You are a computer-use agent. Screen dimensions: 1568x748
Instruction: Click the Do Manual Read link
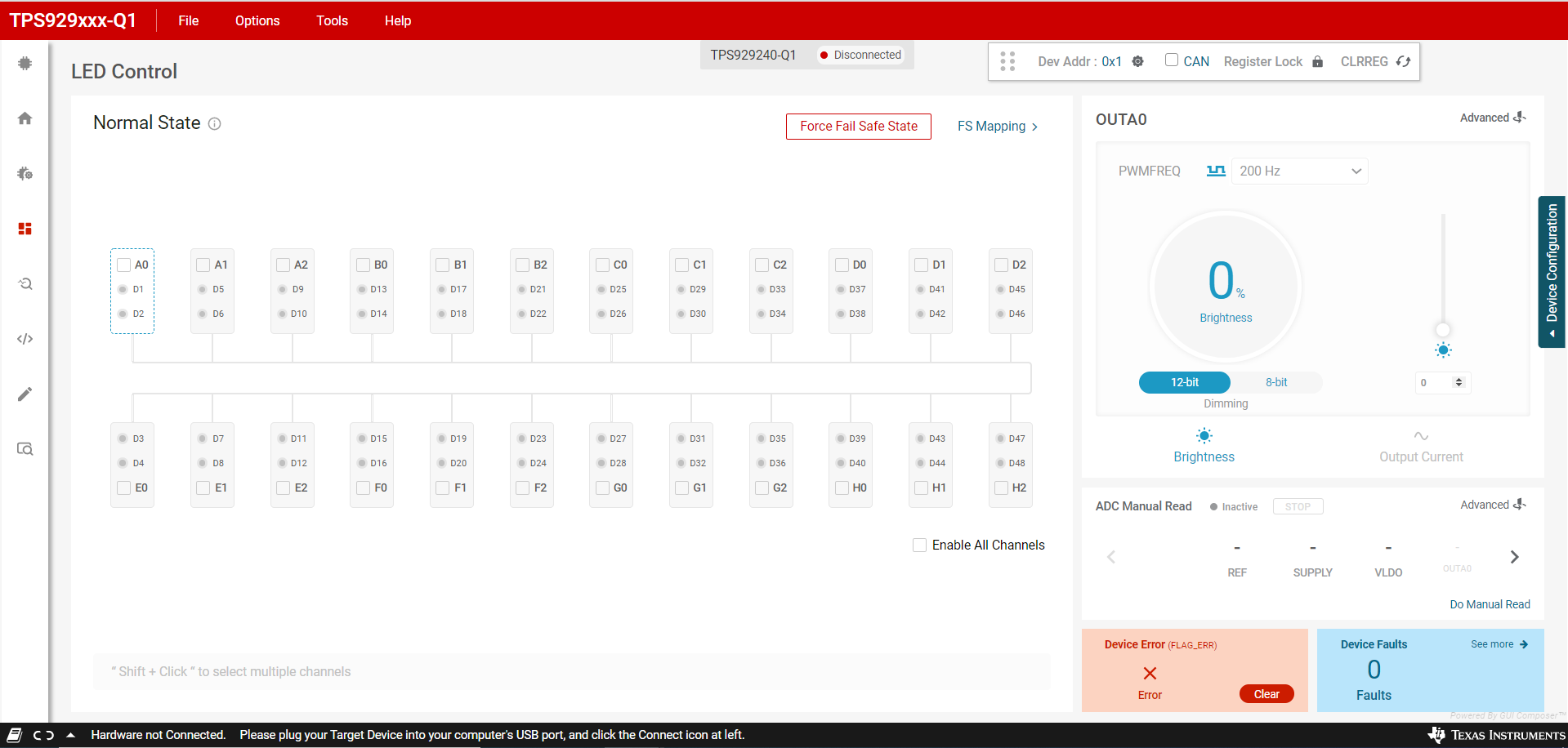click(x=1489, y=604)
